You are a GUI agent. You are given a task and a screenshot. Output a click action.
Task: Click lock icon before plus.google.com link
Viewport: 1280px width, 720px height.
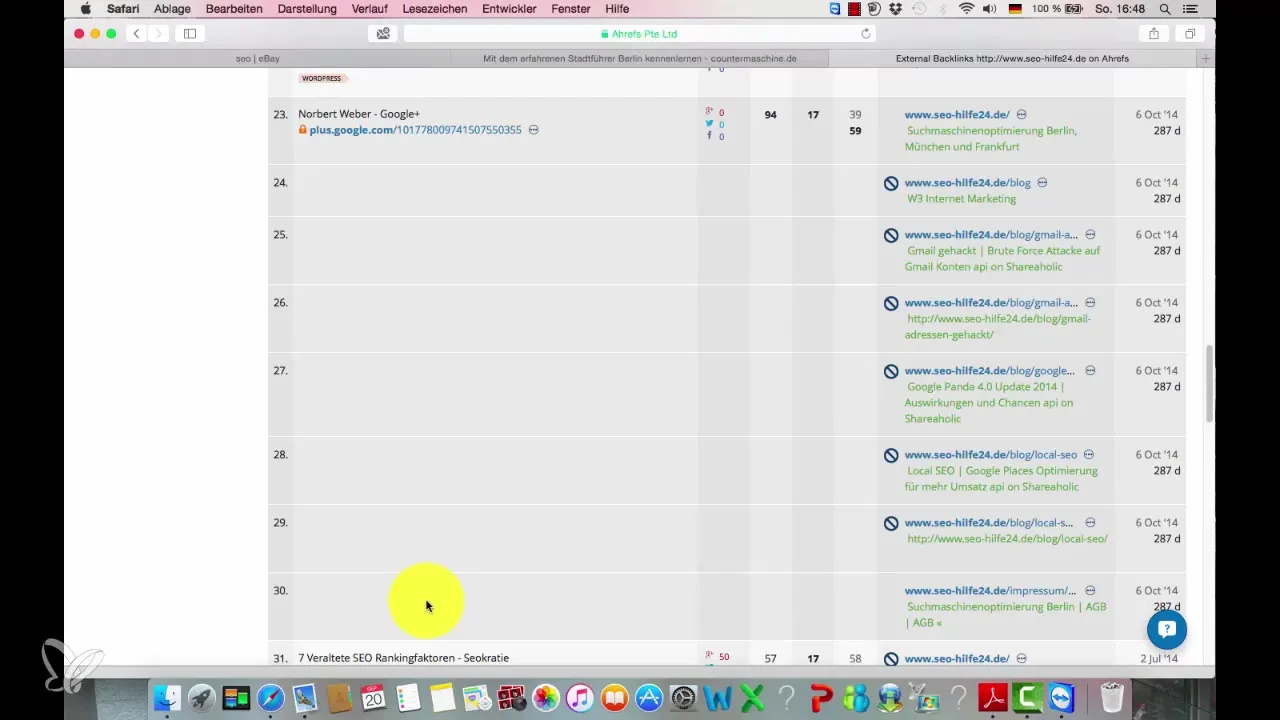303,130
